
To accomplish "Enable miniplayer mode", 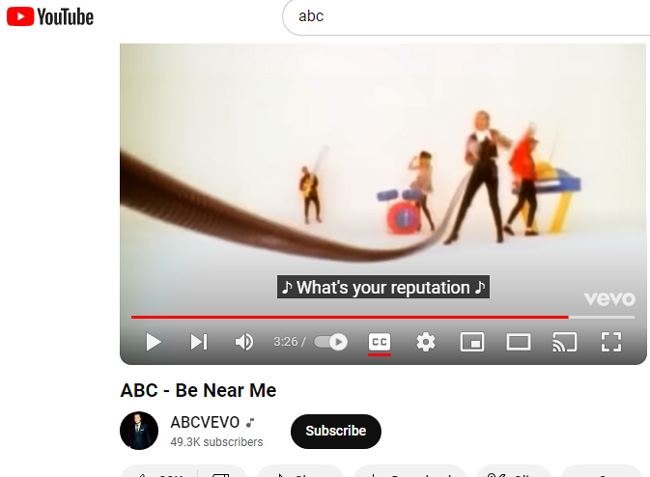I will point(472,342).
